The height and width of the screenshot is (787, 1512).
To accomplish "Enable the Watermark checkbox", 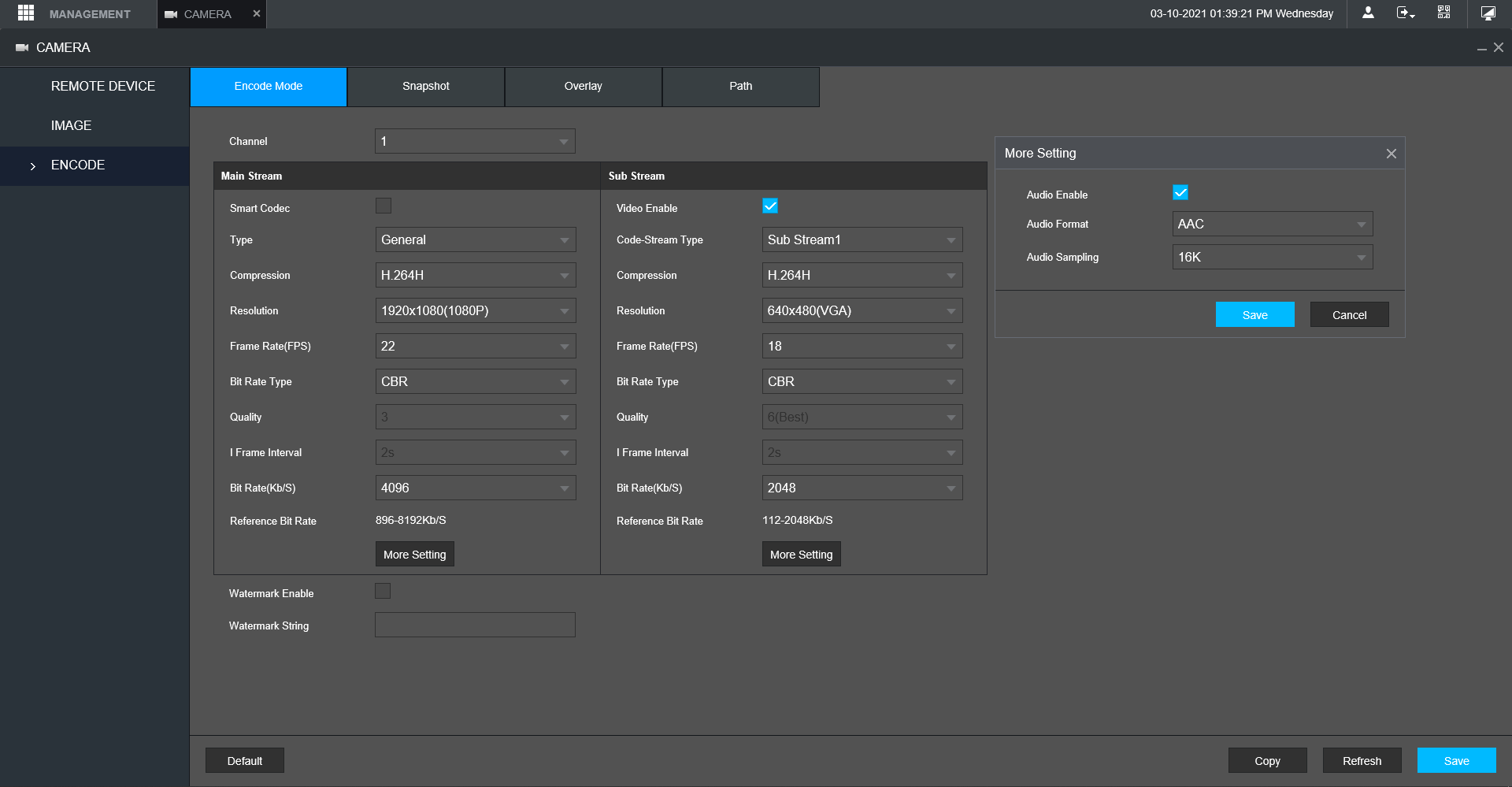I will 383,591.
